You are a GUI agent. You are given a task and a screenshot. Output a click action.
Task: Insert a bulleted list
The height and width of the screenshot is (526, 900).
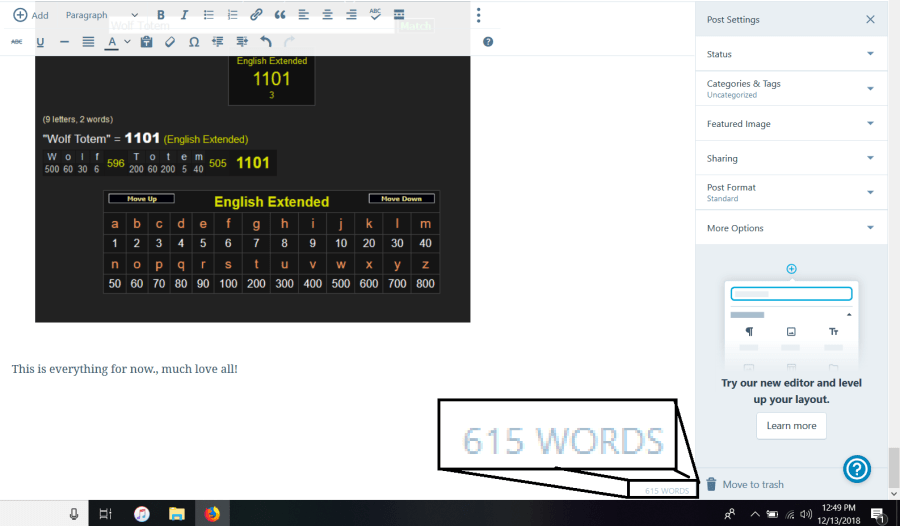[209, 15]
